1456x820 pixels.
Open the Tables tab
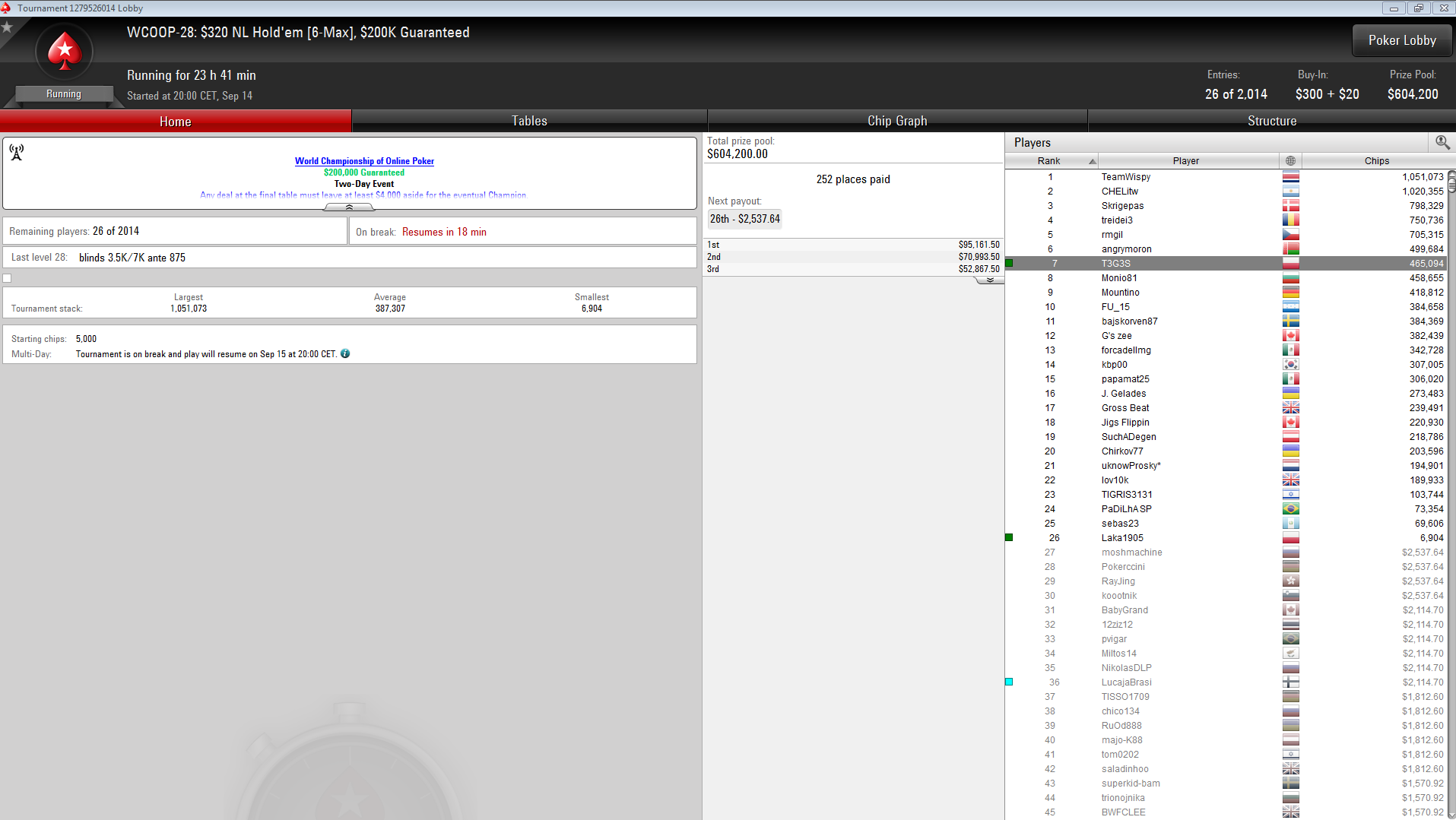click(529, 121)
